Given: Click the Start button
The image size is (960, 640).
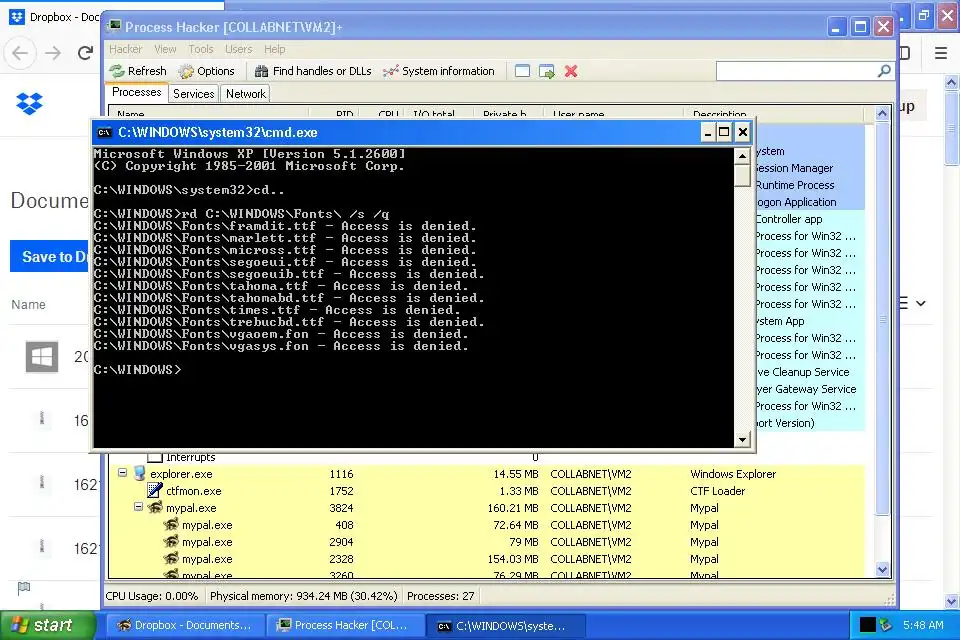Looking at the screenshot, I should point(48,625).
